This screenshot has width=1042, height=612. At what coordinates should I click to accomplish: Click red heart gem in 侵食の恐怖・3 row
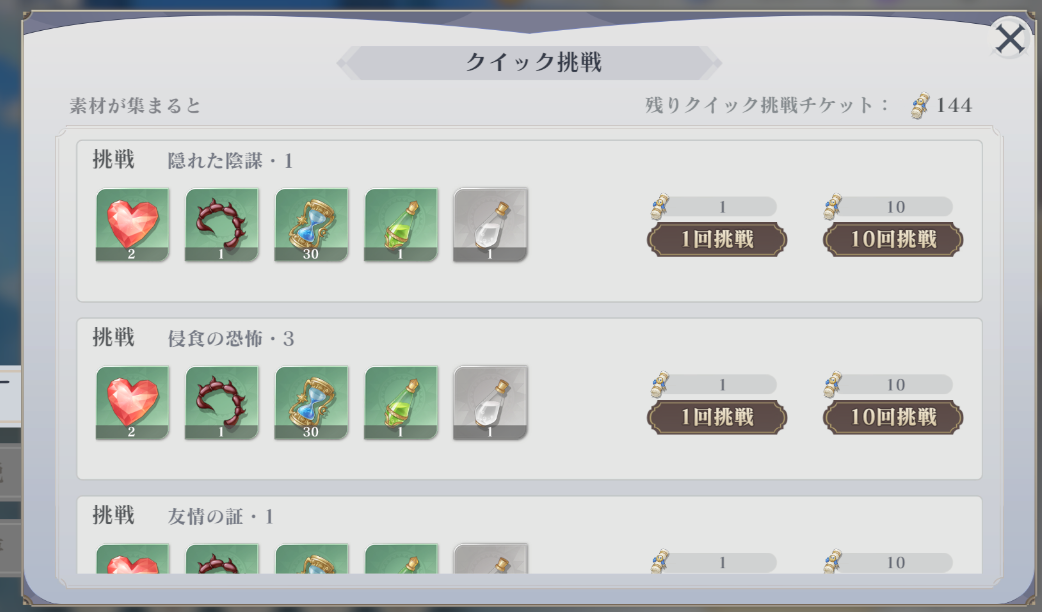tap(132, 403)
